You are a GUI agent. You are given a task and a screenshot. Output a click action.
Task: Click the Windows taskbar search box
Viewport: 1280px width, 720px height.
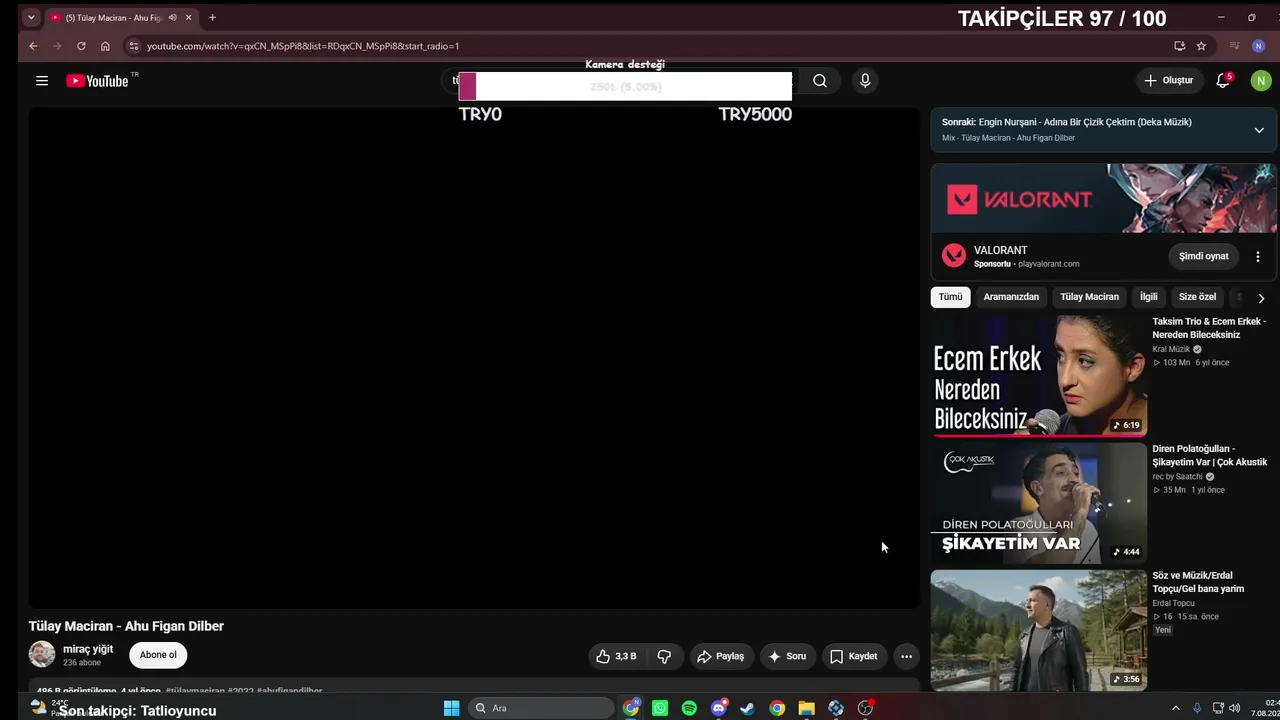pos(540,708)
